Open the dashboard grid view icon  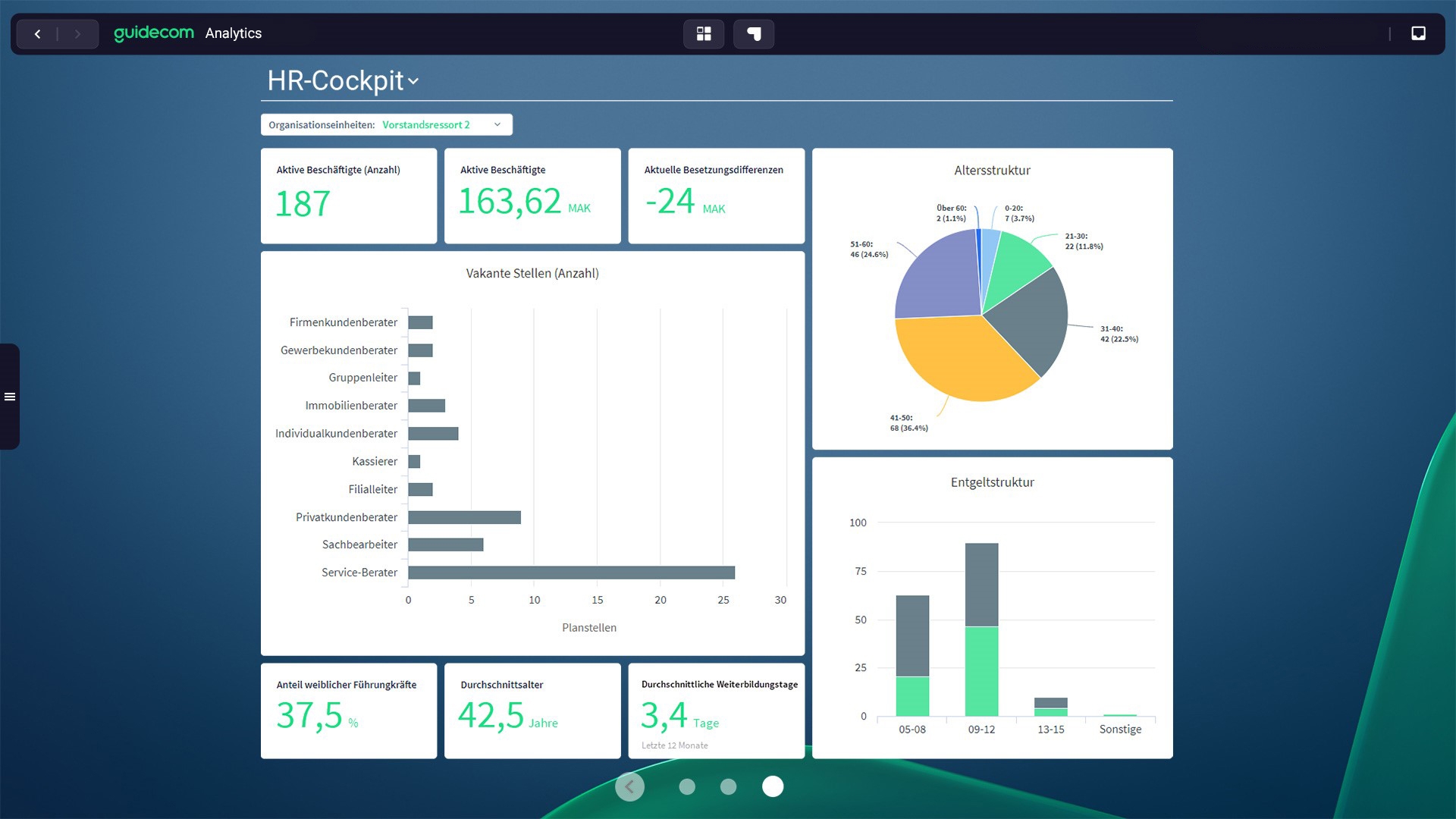click(x=704, y=34)
